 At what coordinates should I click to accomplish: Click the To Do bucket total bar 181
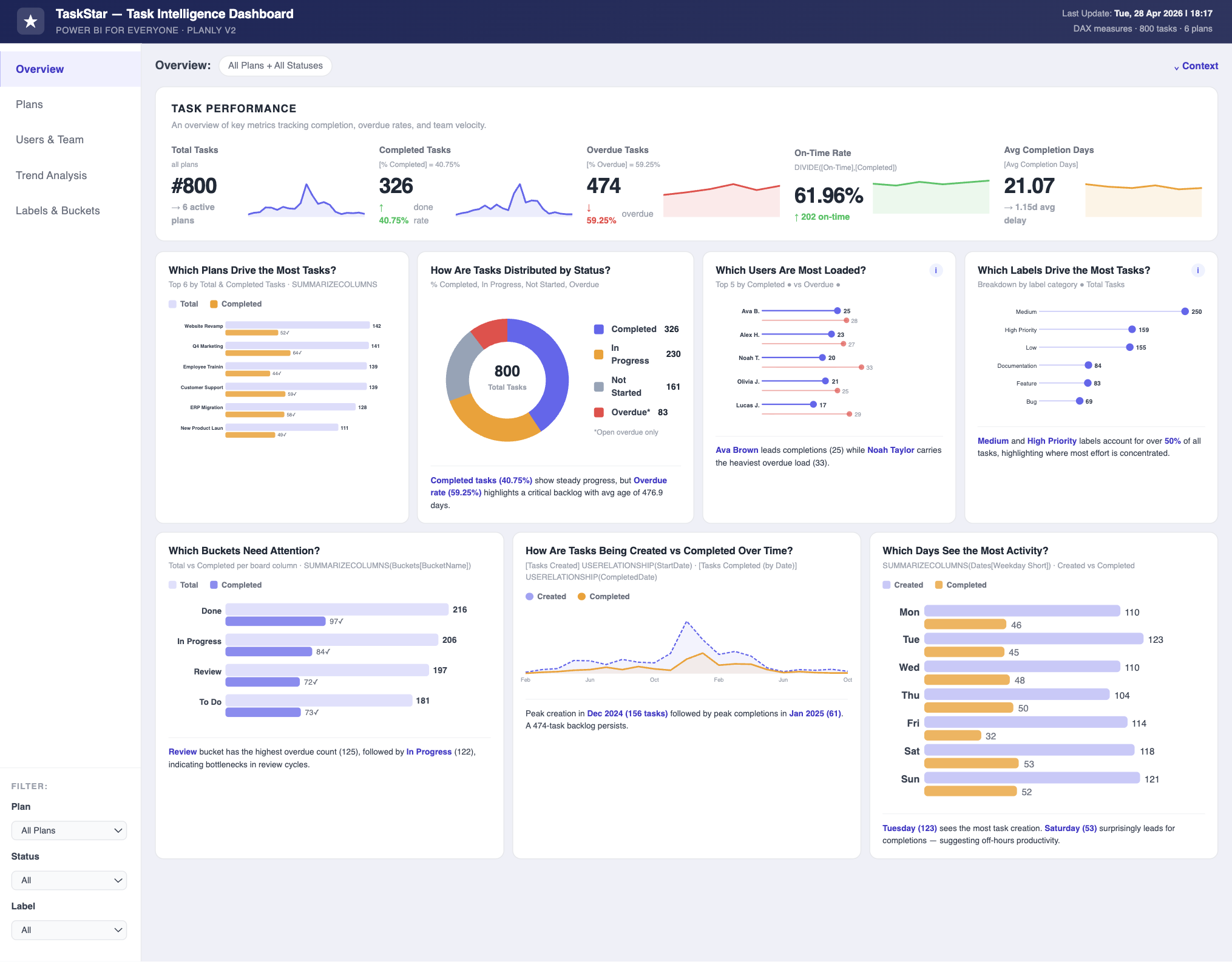[x=319, y=701]
